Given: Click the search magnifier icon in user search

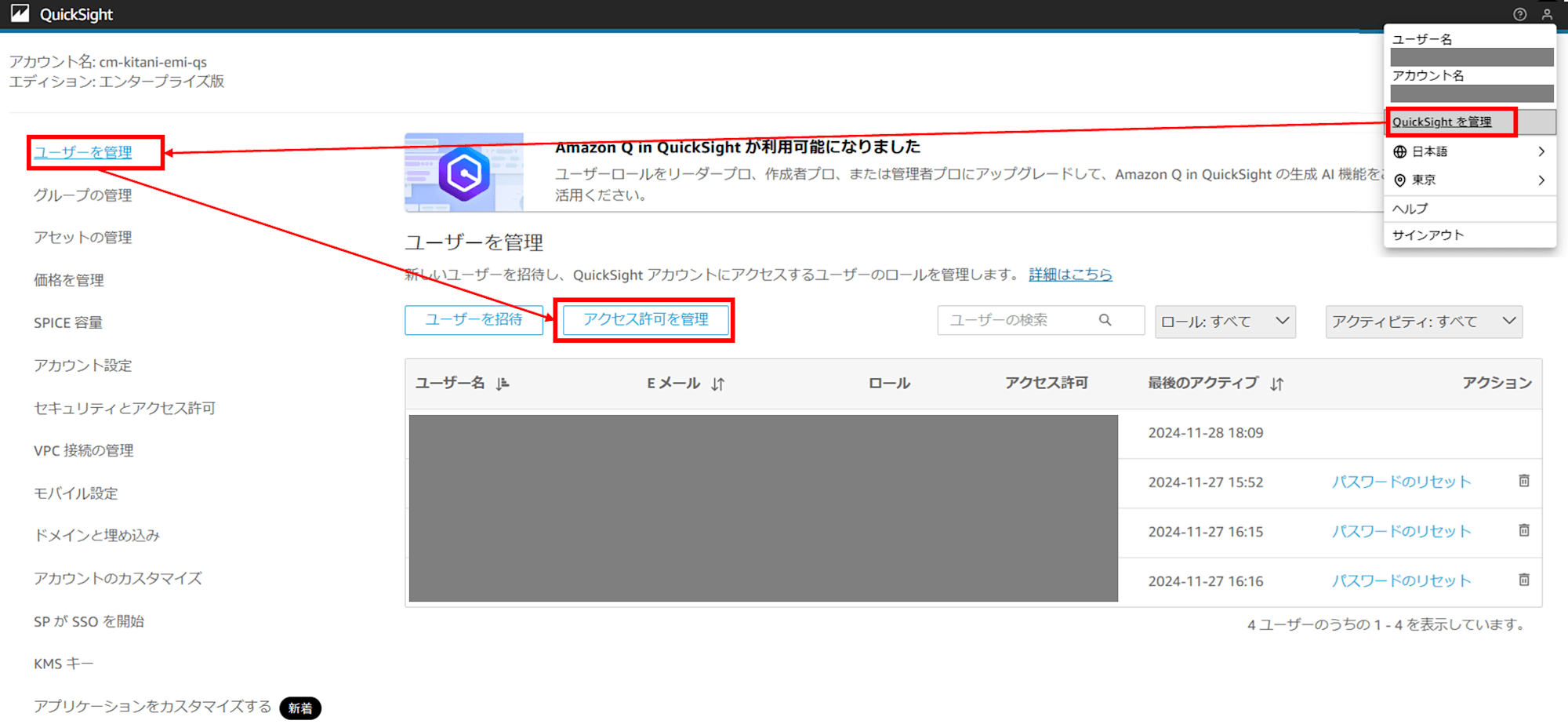Looking at the screenshot, I should click(x=1105, y=320).
